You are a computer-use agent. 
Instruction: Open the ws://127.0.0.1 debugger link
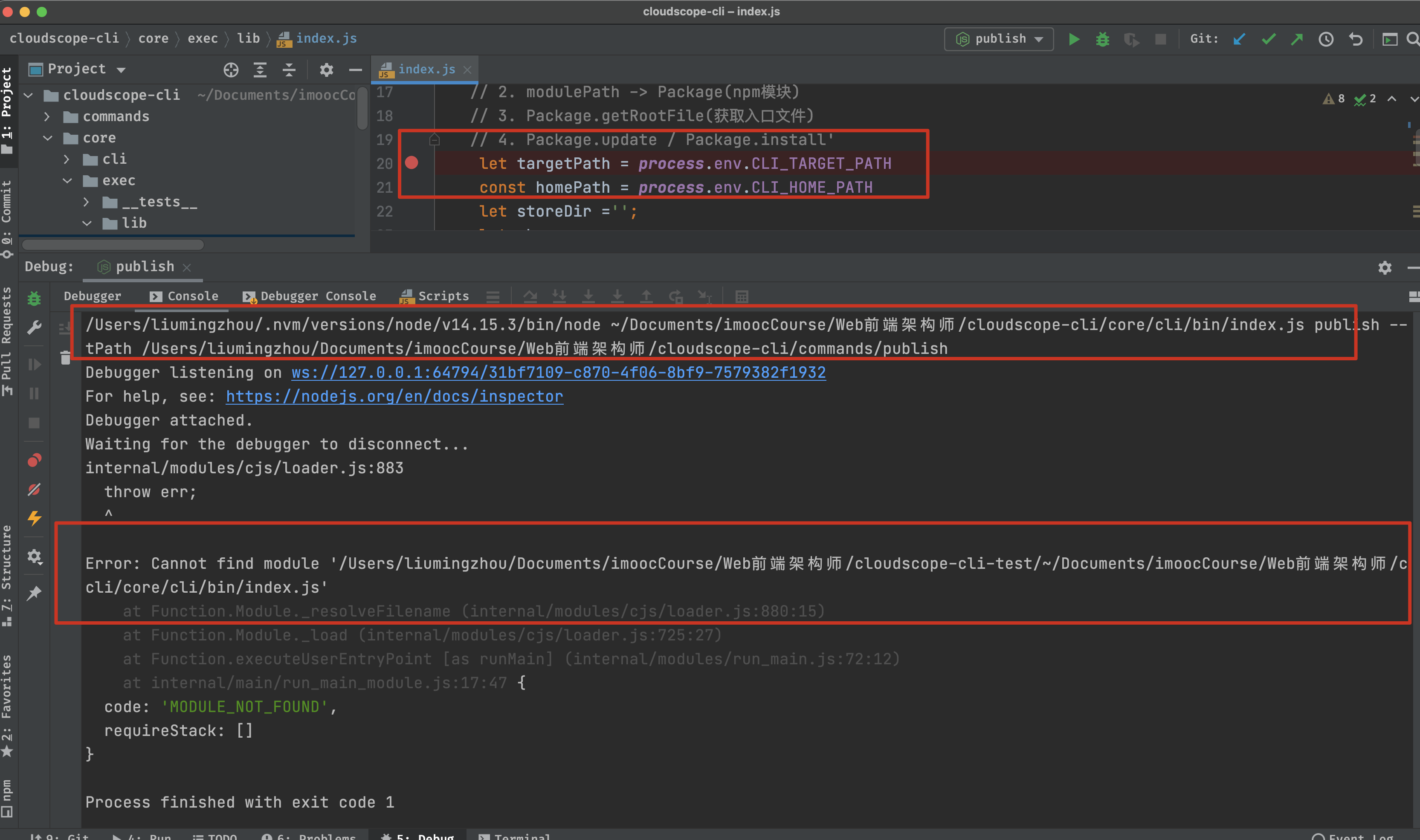point(558,372)
